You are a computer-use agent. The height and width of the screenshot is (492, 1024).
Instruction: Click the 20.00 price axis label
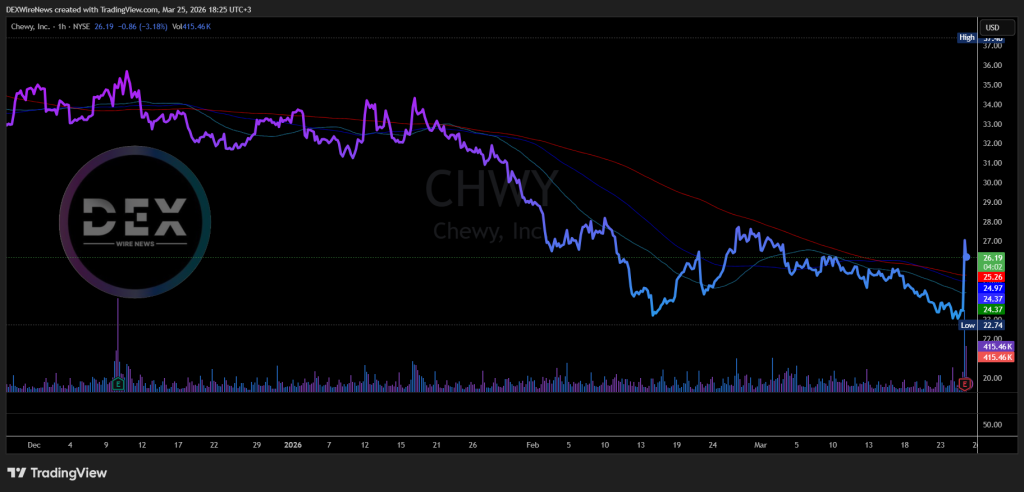click(x=993, y=378)
